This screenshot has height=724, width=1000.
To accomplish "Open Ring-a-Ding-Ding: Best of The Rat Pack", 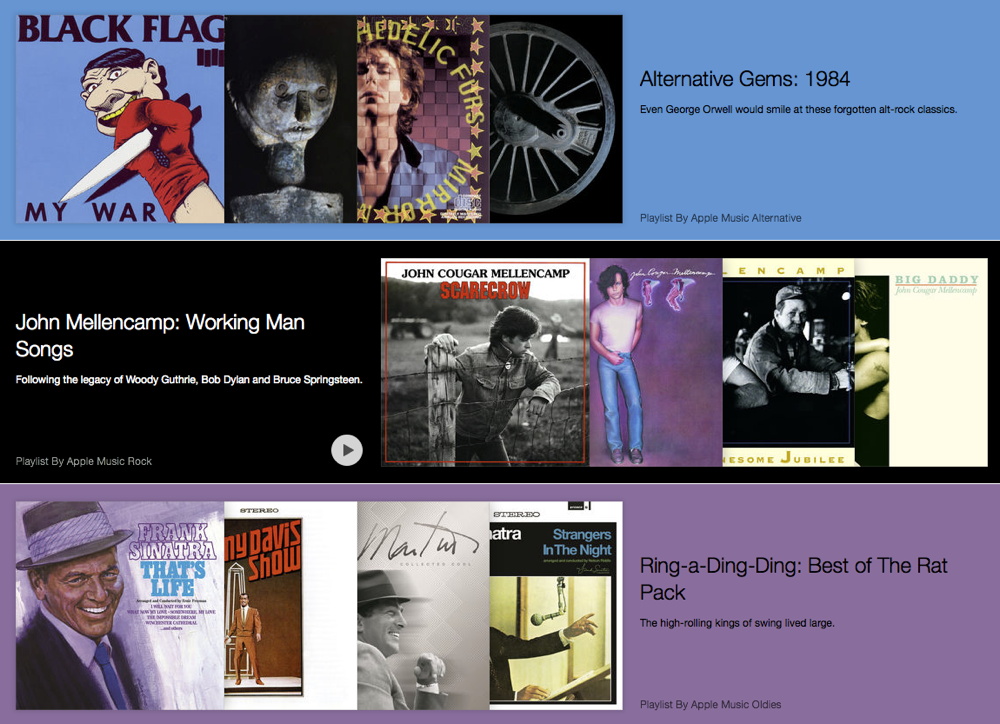I will 793,579.
